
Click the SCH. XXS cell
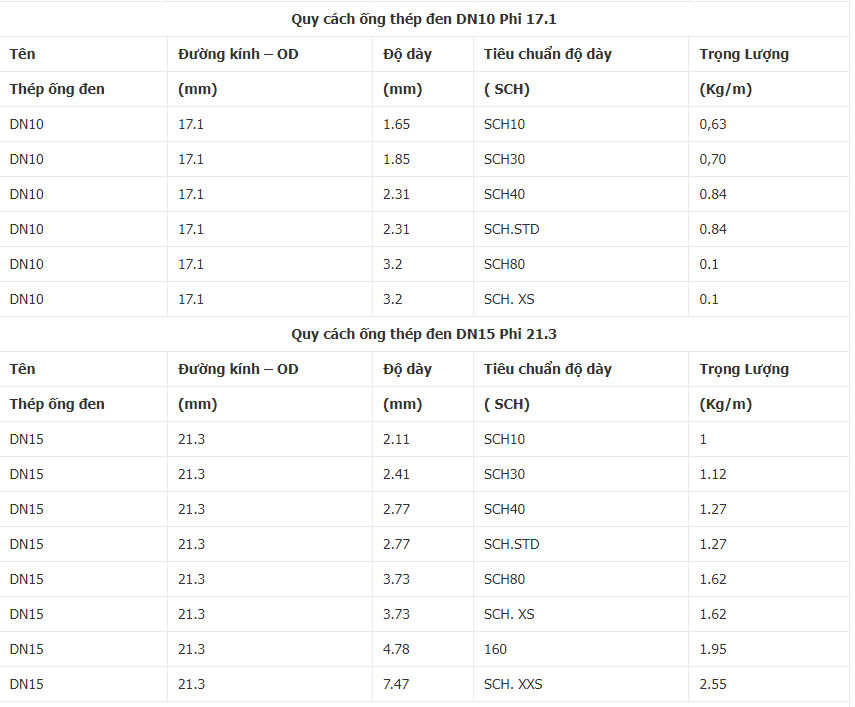click(514, 684)
